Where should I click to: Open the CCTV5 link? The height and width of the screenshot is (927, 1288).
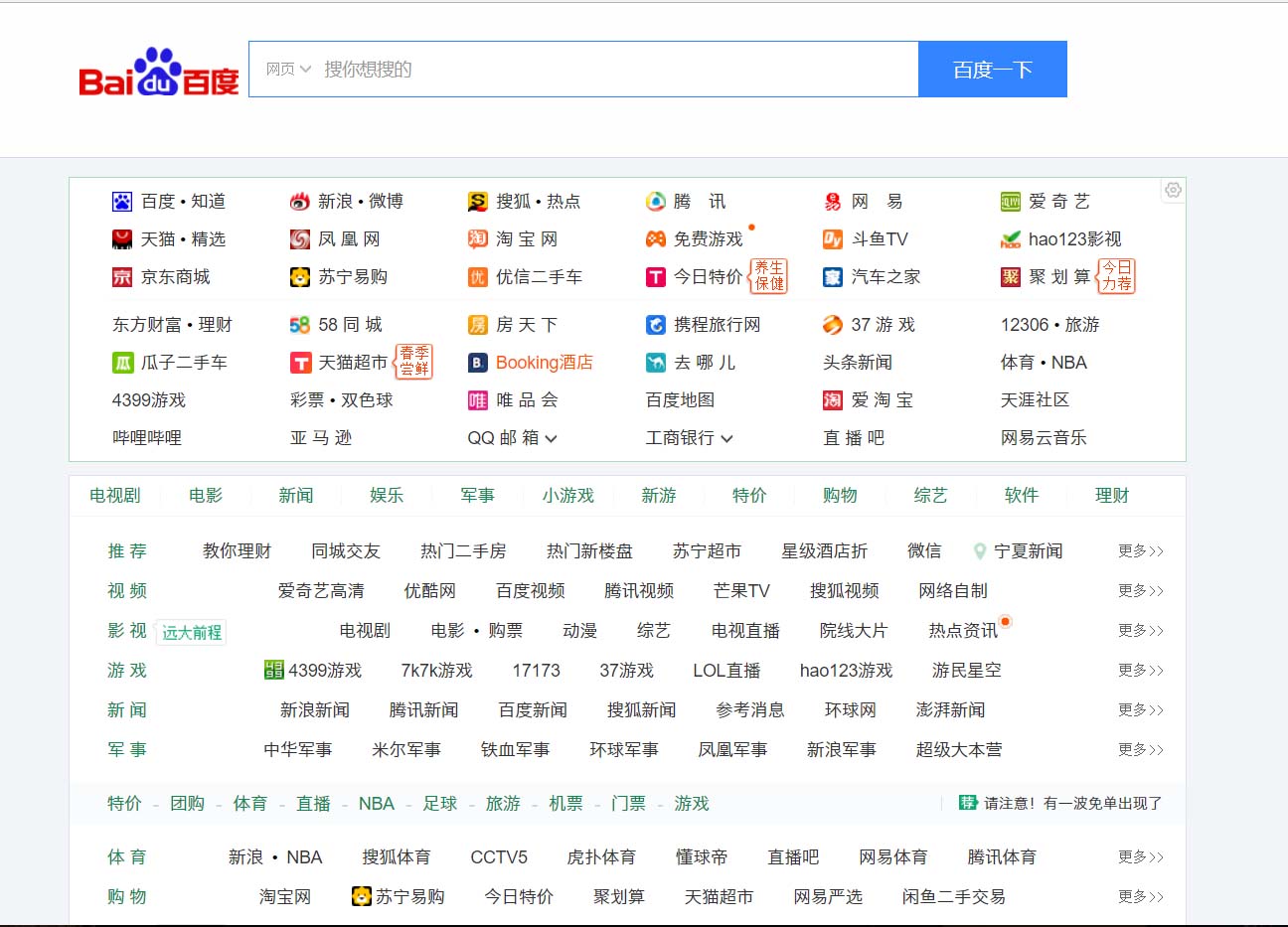coord(499,857)
